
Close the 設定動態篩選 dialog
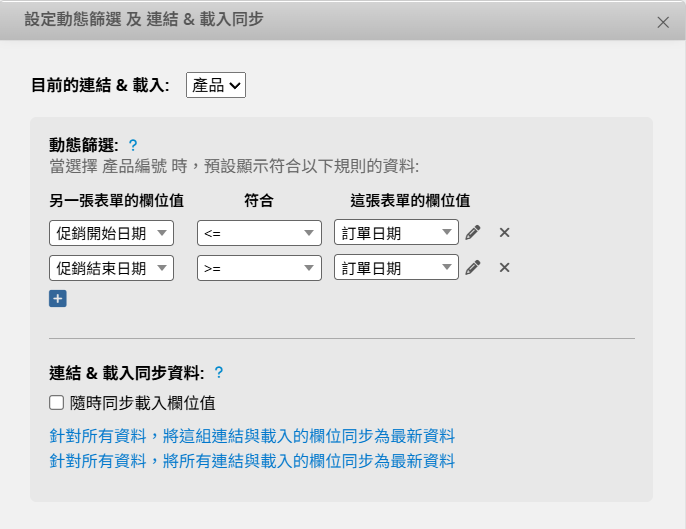(663, 22)
